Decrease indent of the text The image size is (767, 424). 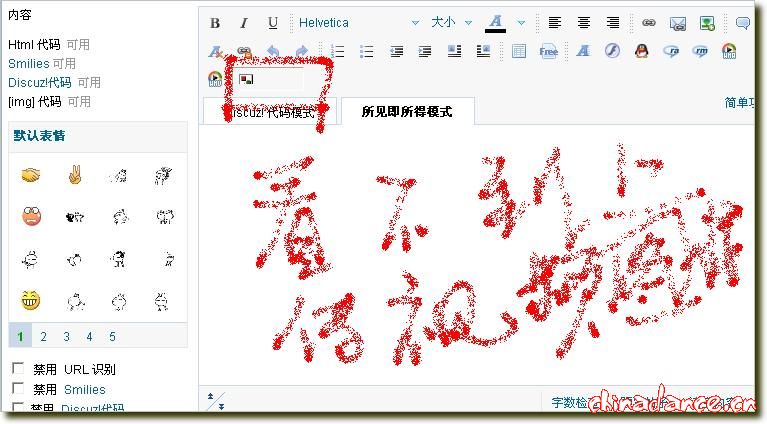click(x=396, y=51)
